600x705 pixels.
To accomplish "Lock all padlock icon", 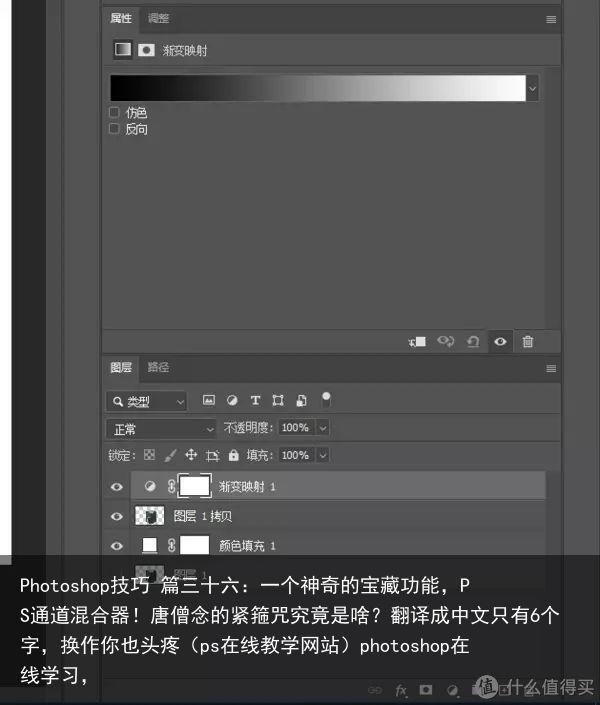I will tap(233, 455).
